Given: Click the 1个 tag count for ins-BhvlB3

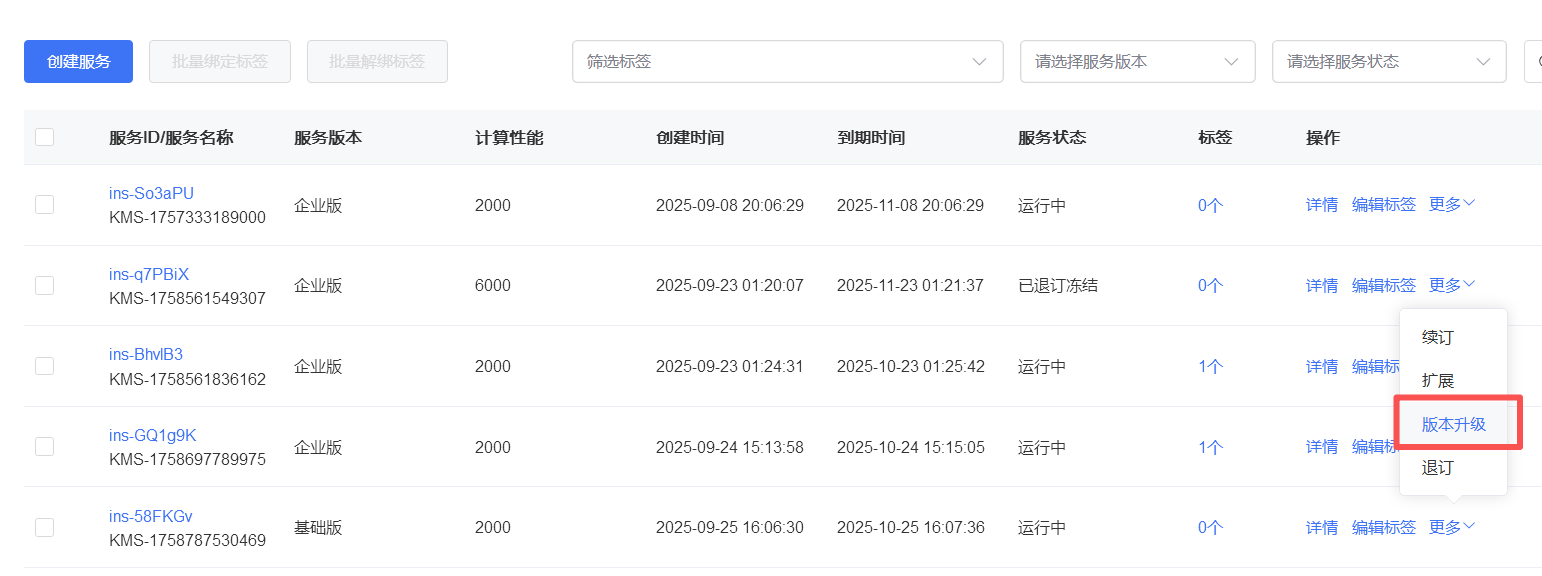Looking at the screenshot, I should pos(1210,366).
